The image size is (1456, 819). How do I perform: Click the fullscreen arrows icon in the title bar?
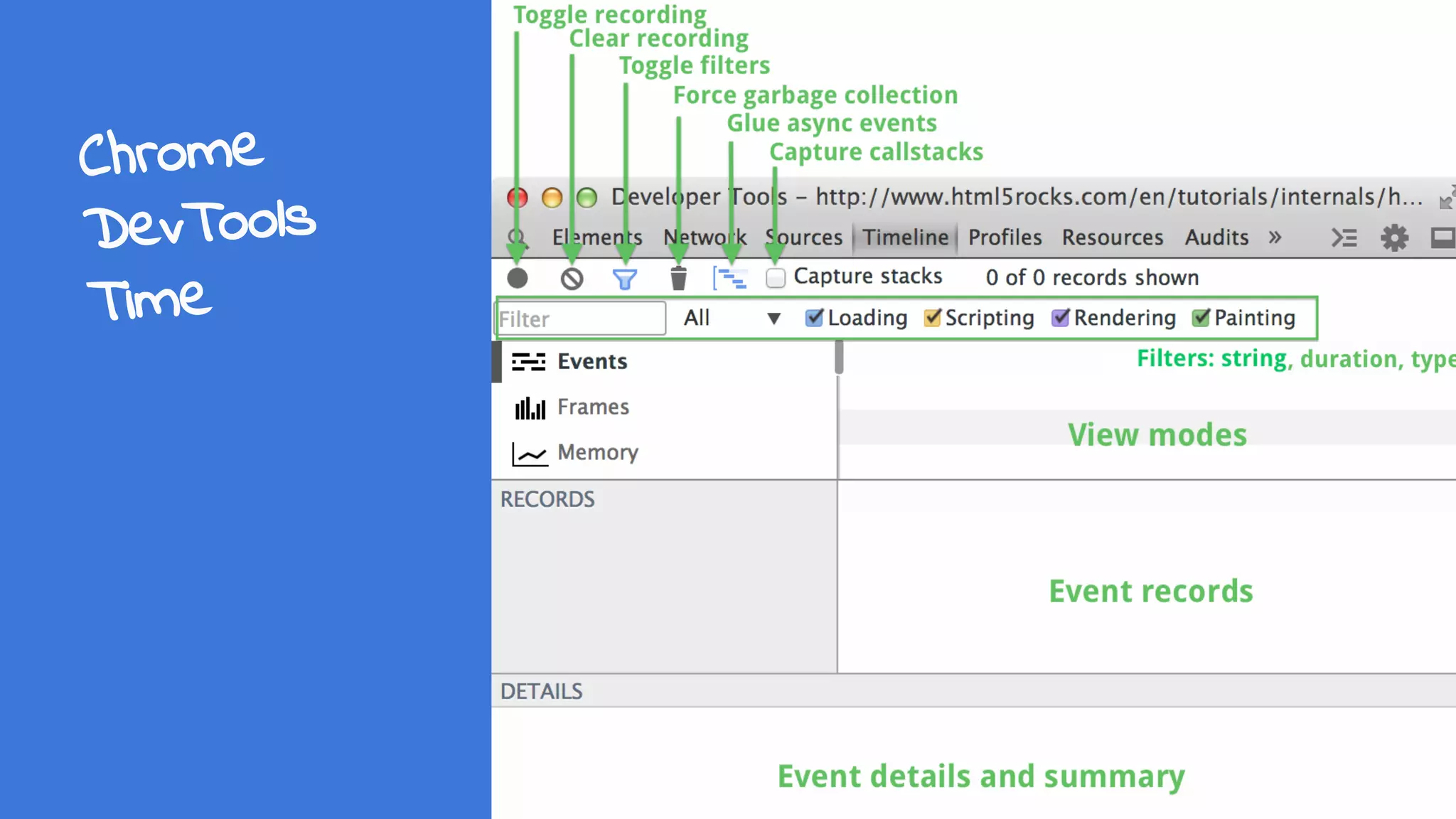tap(1447, 197)
